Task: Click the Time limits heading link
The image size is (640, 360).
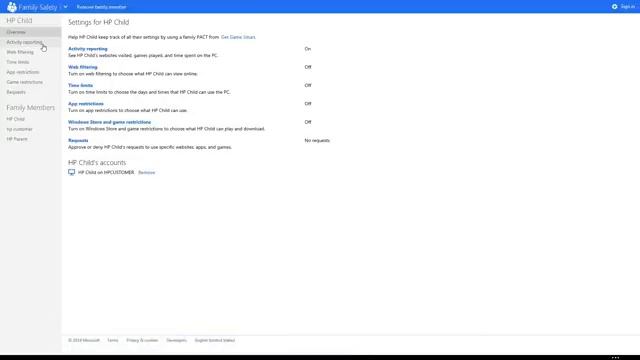Action: tap(80, 86)
